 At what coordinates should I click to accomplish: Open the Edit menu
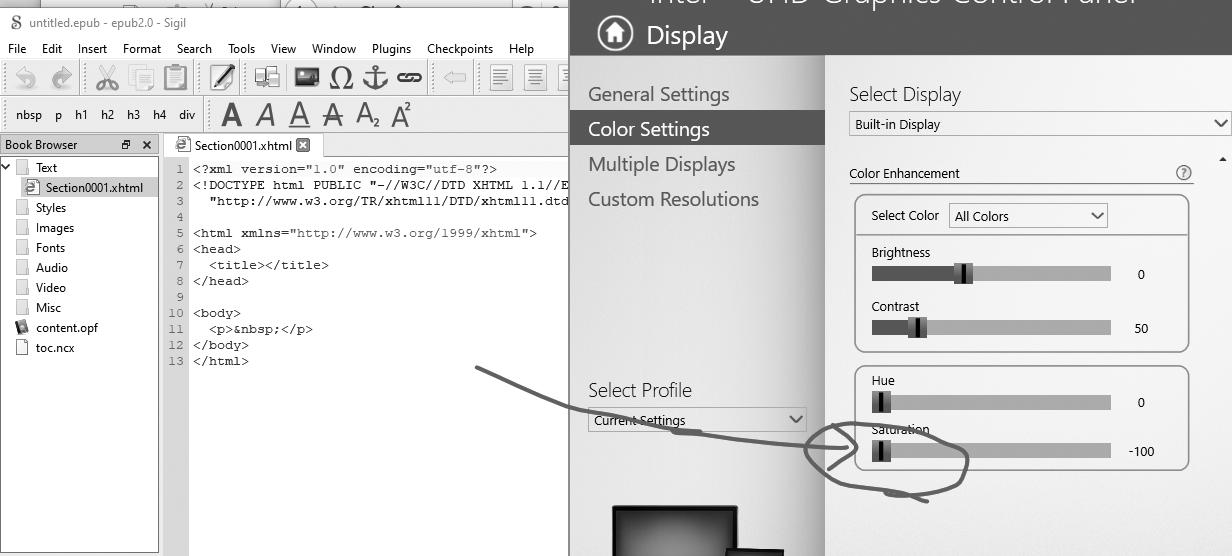click(52, 48)
